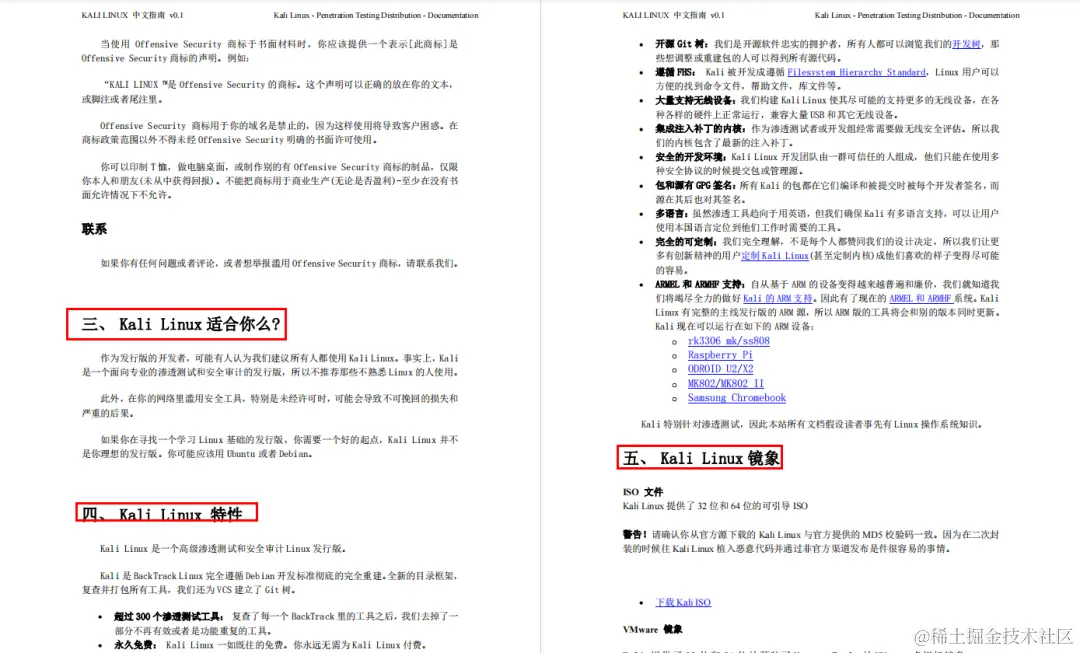1080x653 pixels.
Task: Click the bold ARMEL 和 ARMHF 支持 bullet label
Action: [x=700, y=284]
